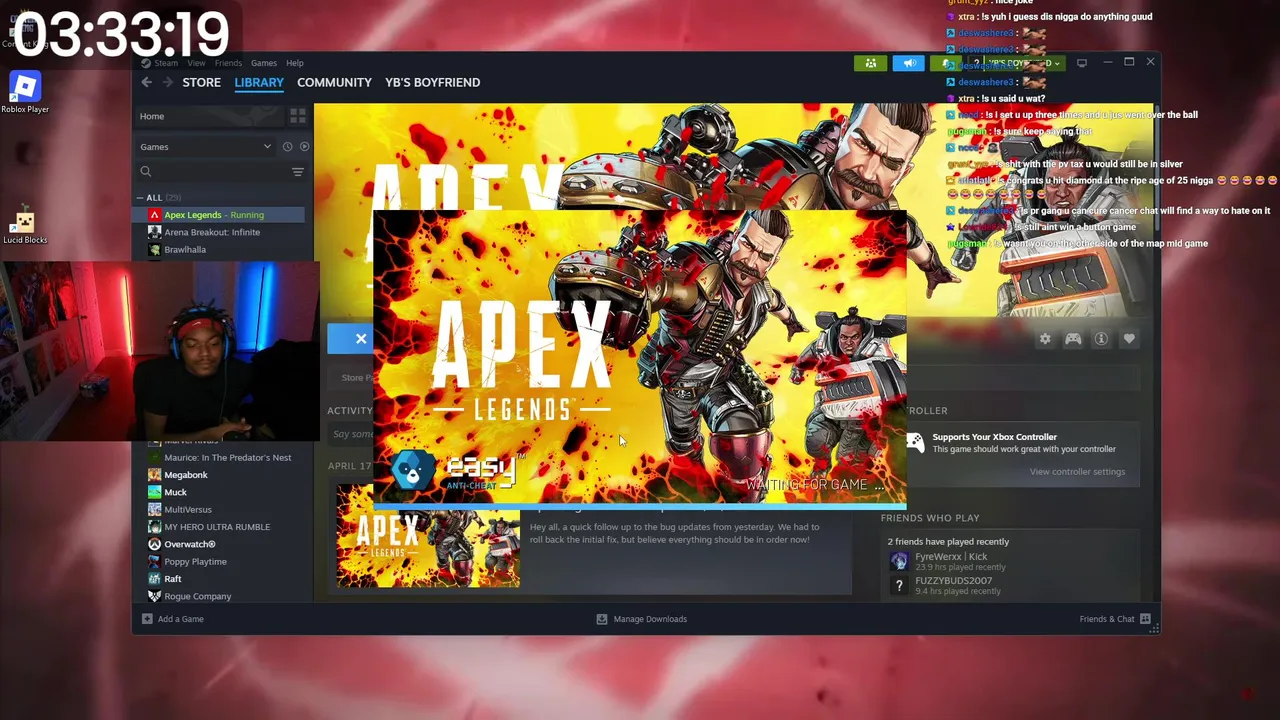Open the Games menu
The width and height of the screenshot is (1280, 720).
(x=264, y=63)
